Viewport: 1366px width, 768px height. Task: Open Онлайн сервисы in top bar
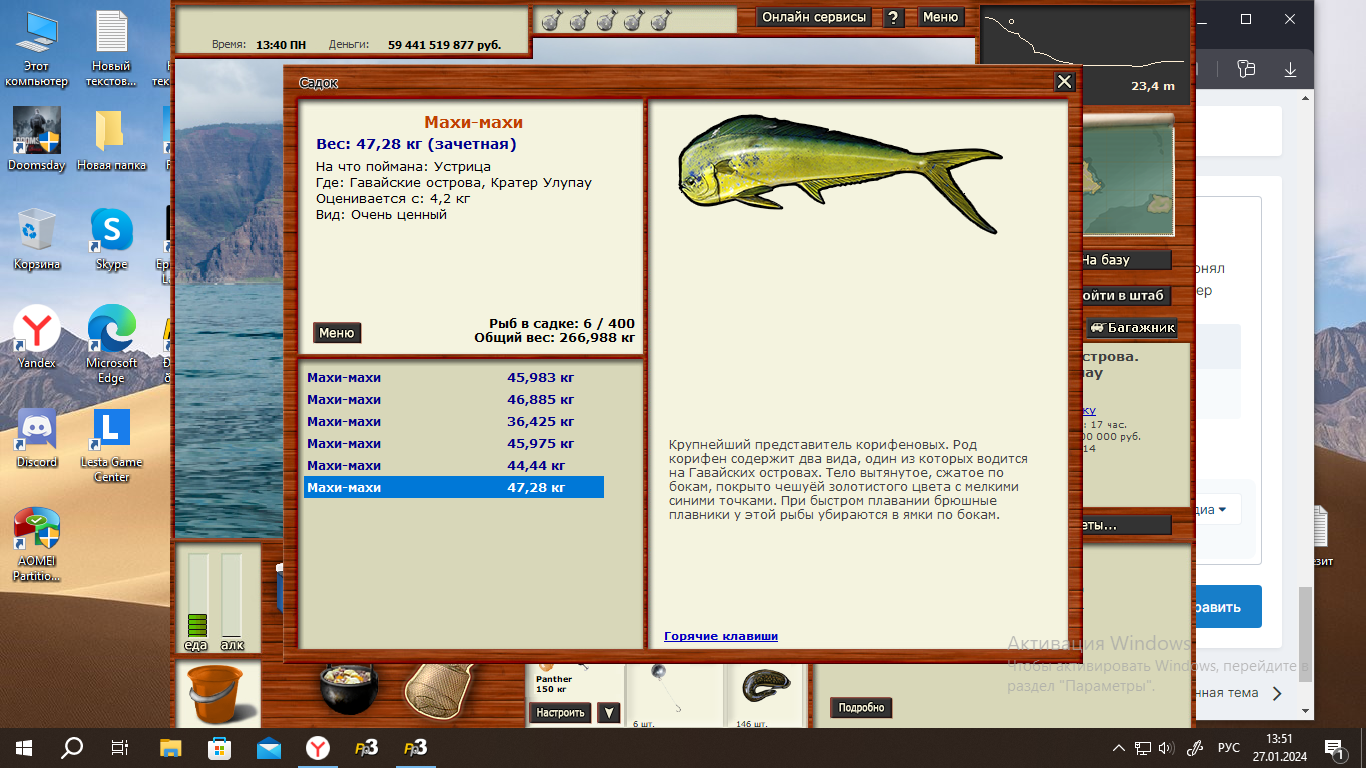point(814,17)
